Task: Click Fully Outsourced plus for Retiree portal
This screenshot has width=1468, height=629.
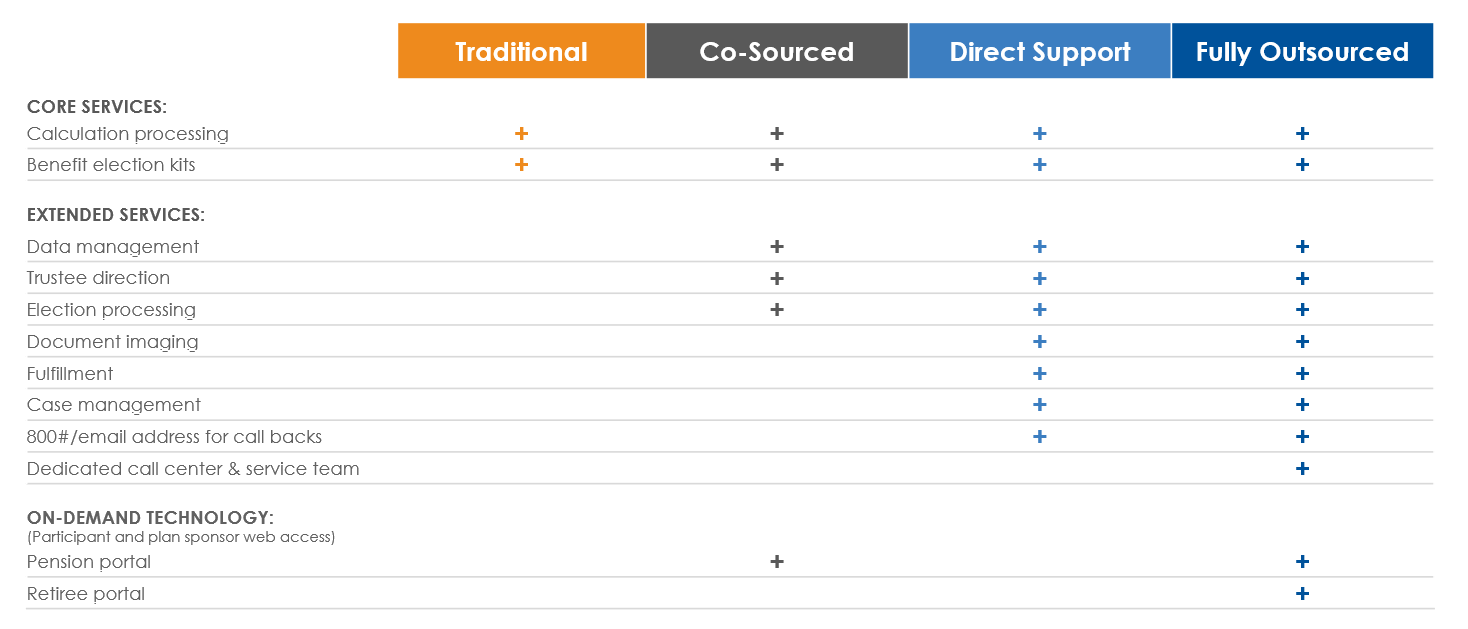Action: [1302, 594]
